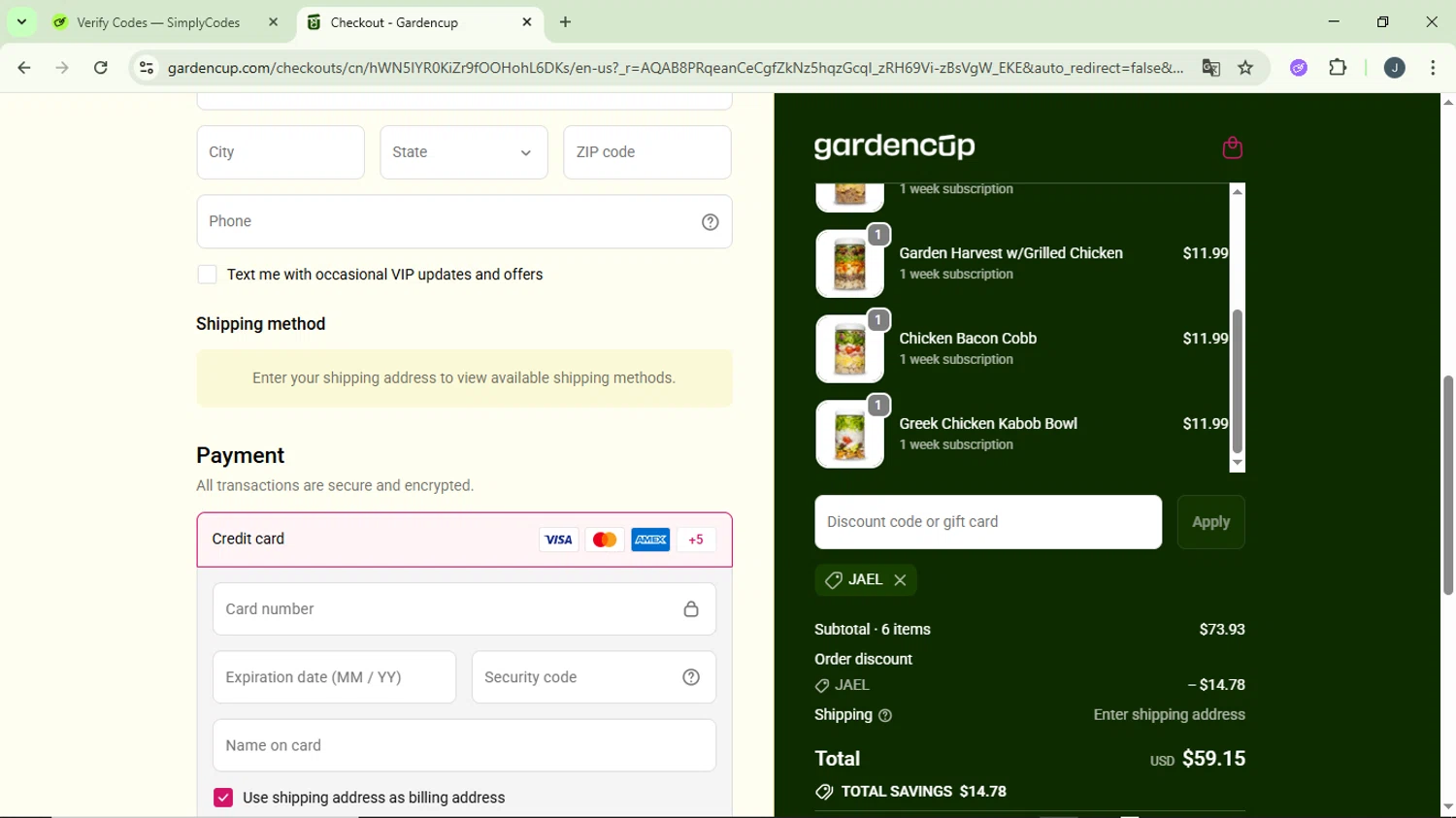Image resolution: width=1456 pixels, height=818 pixels.
Task: Toggle text me VIP updates checkbox
Action: (x=207, y=275)
